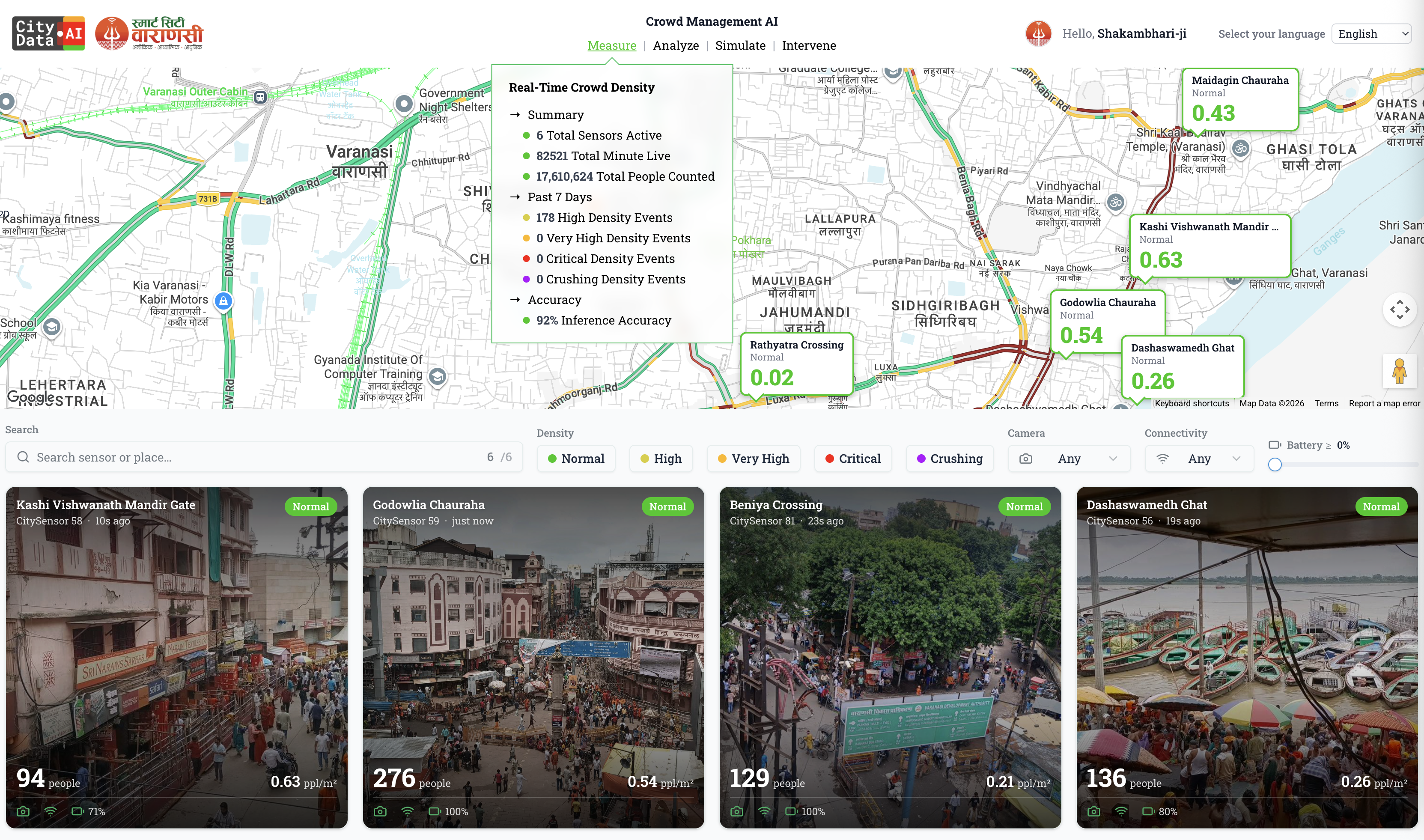Click wifi icon on Dashaswamedh Ghat card

[x=1121, y=811]
